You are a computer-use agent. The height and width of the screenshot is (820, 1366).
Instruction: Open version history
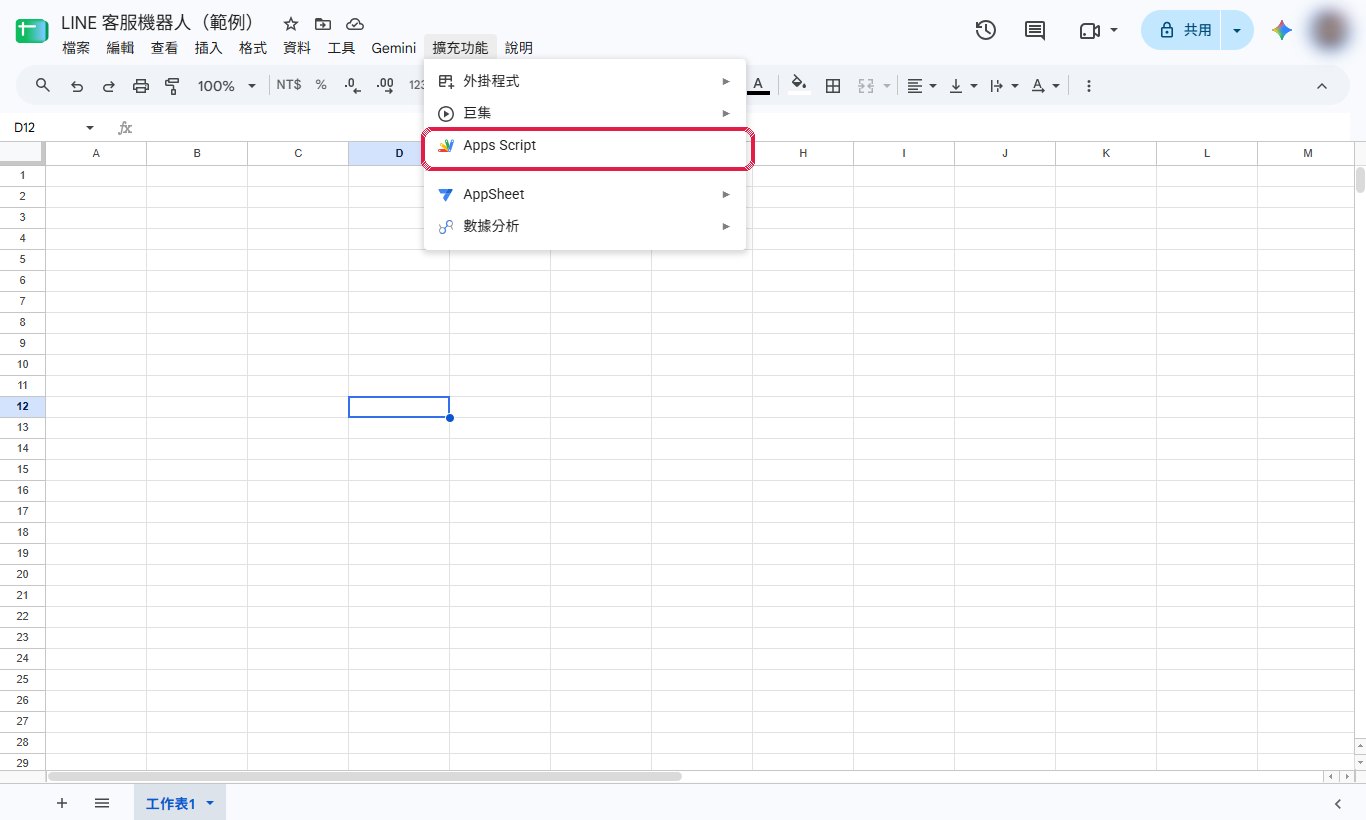[x=986, y=30]
